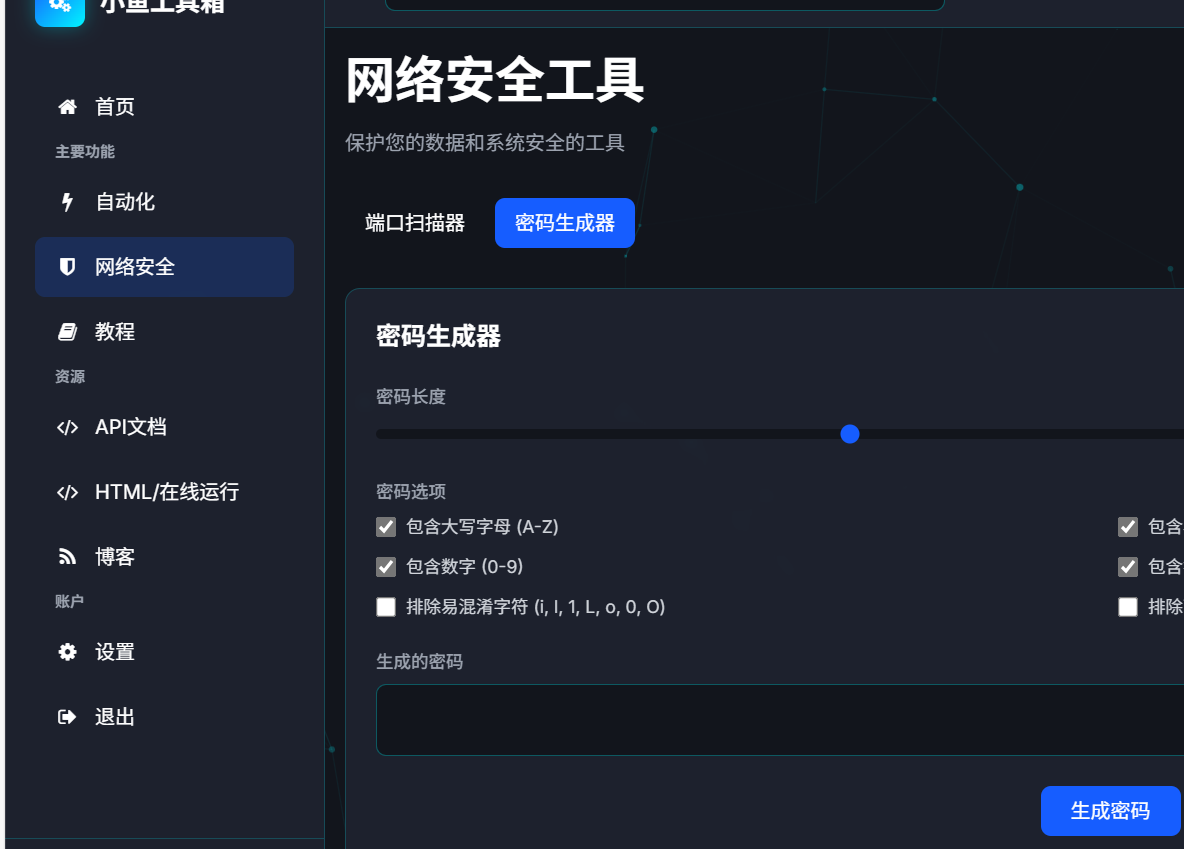Select the book icon beside 教程
Image resolution: width=1184 pixels, height=849 pixels.
coord(66,331)
